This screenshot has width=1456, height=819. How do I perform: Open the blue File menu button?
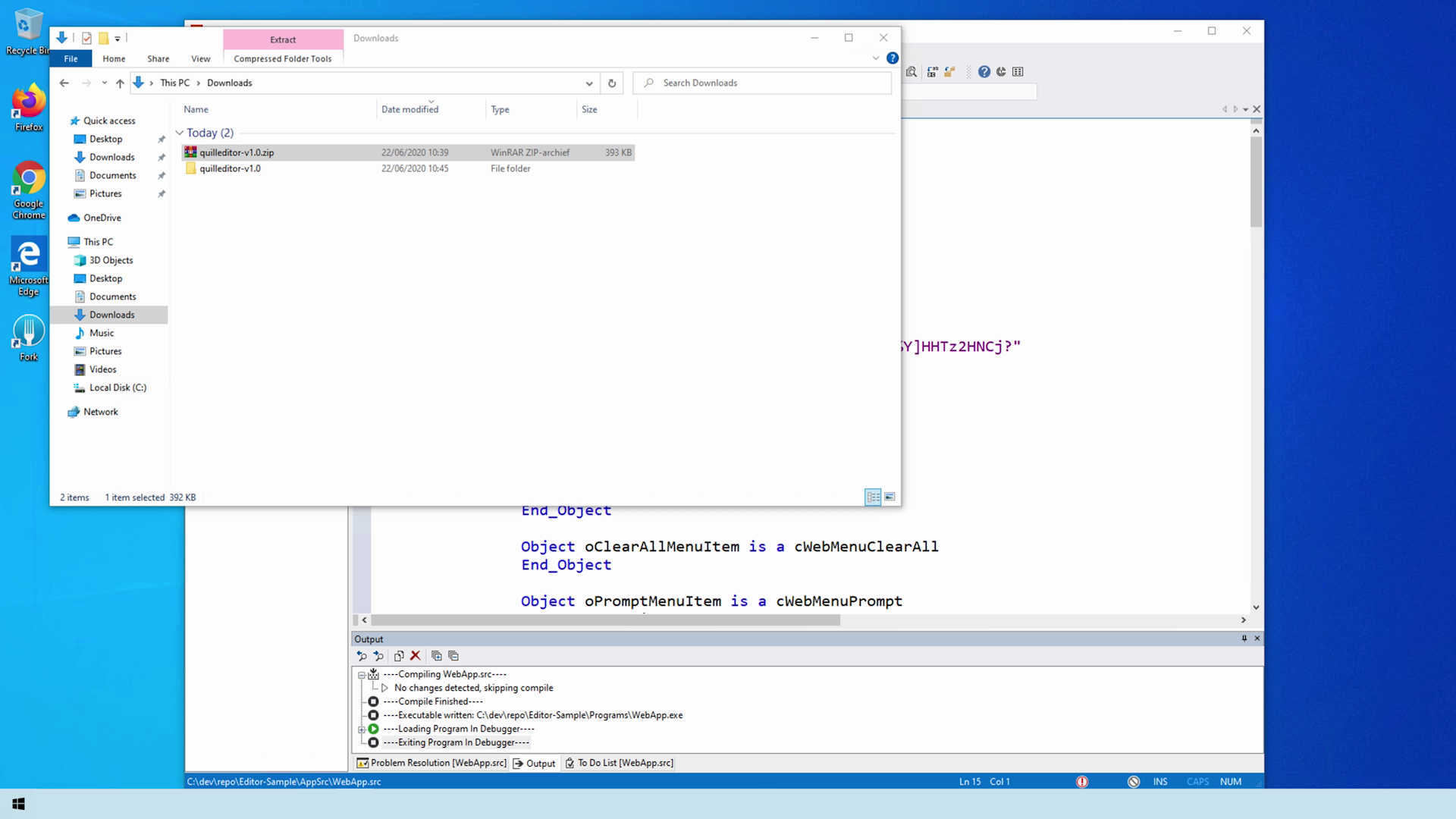click(71, 58)
